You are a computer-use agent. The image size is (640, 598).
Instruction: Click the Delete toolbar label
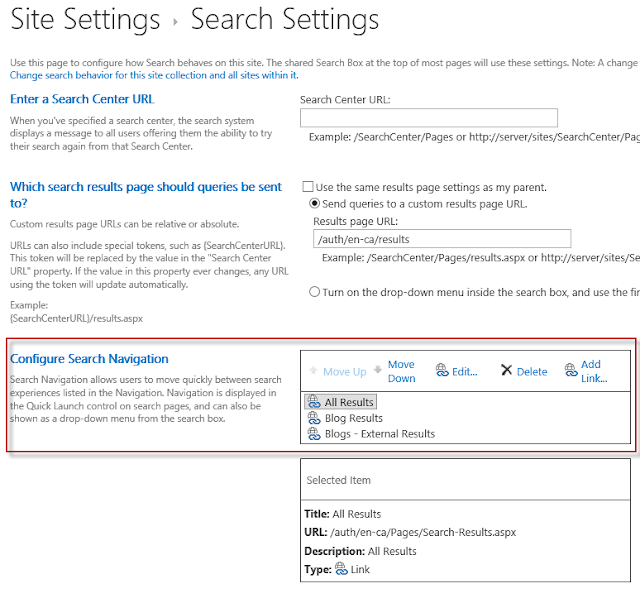point(532,372)
